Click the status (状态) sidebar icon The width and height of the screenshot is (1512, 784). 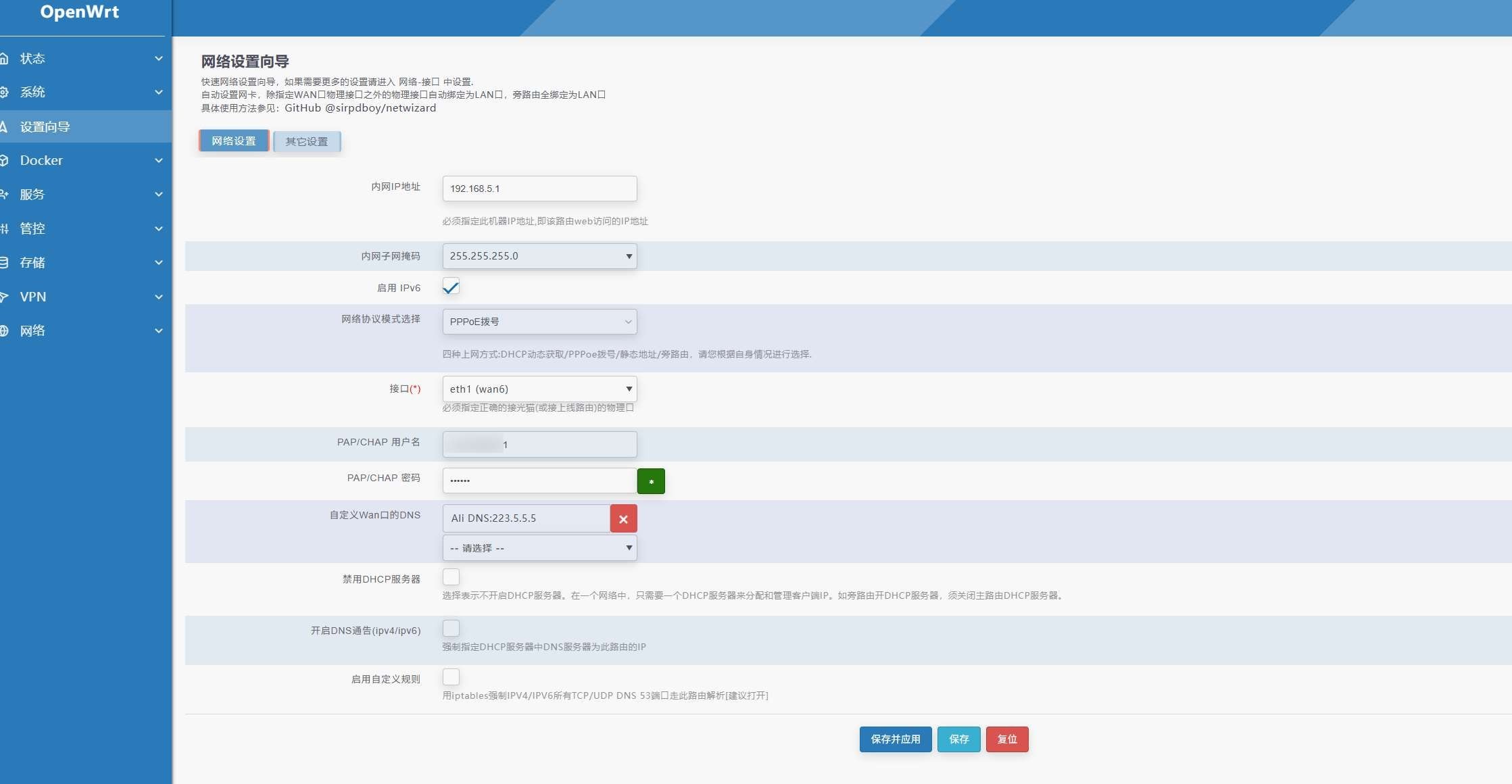tap(4, 59)
